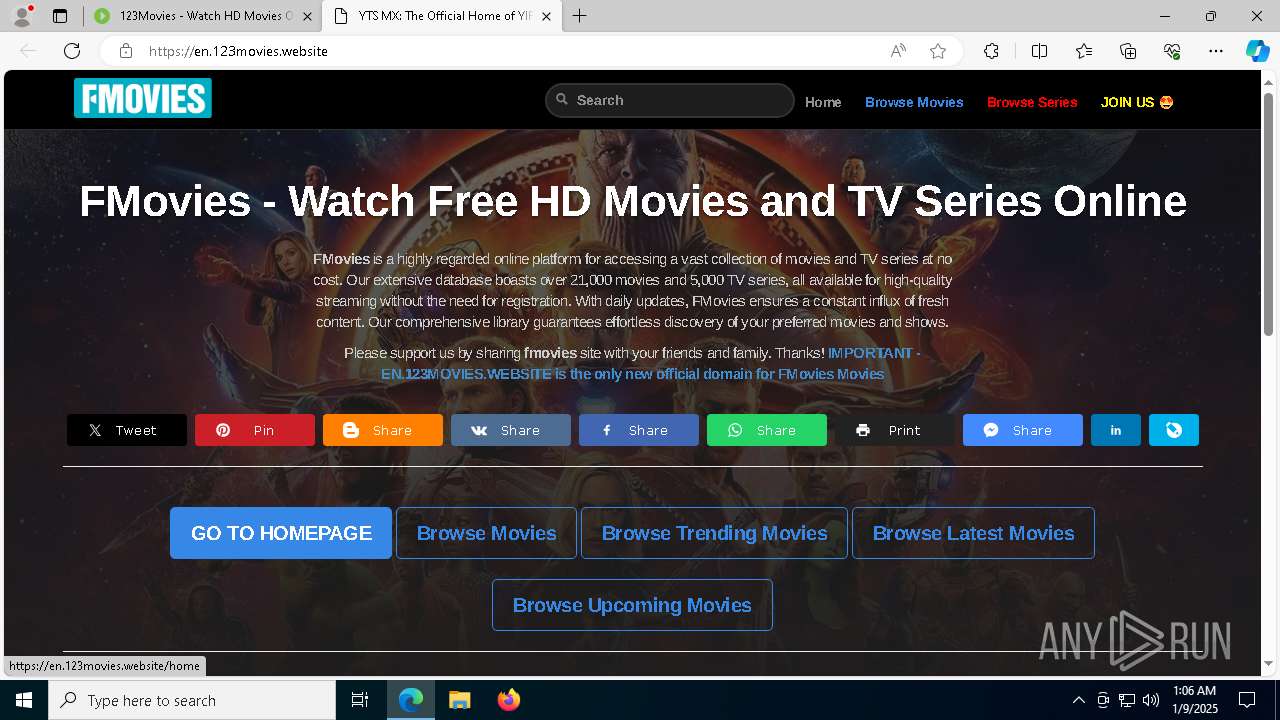
Task: Open File Explorer from taskbar
Action: [459, 700]
